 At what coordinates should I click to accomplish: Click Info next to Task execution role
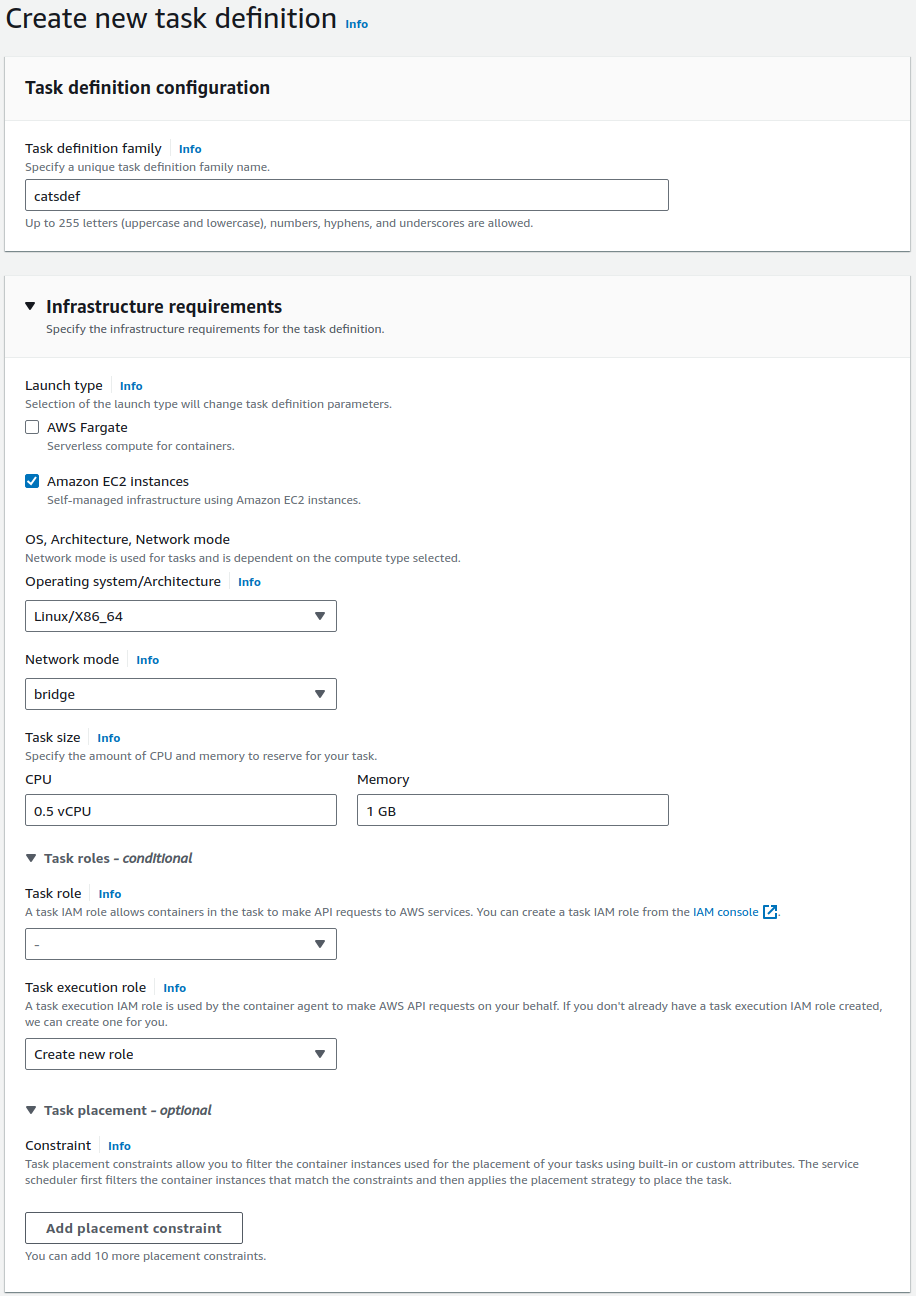(x=175, y=988)
